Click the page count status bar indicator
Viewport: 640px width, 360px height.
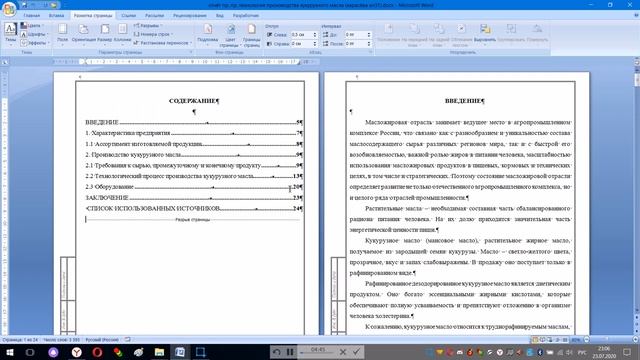click(20, 340)
